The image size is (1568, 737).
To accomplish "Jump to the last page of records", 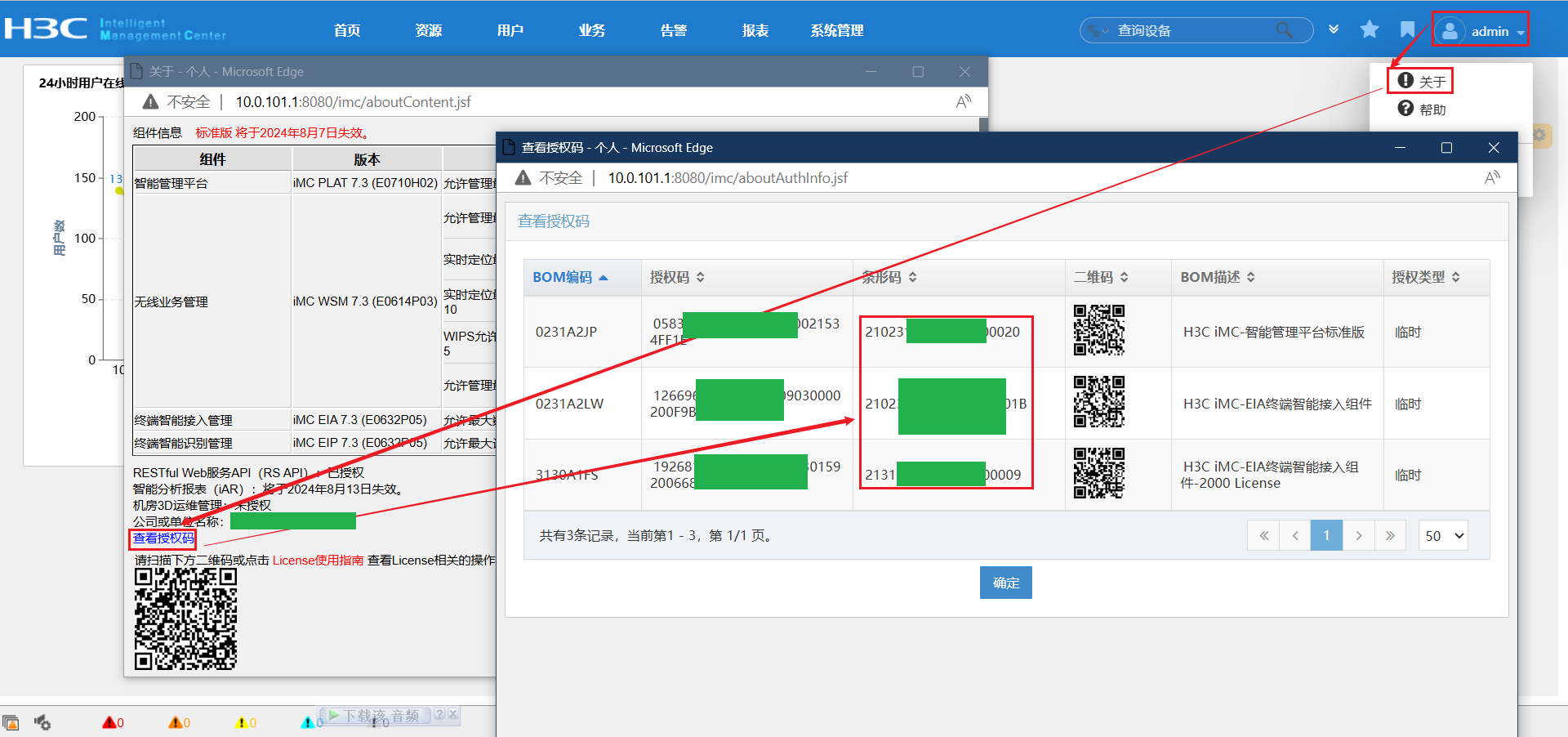I will [1390, 535].
